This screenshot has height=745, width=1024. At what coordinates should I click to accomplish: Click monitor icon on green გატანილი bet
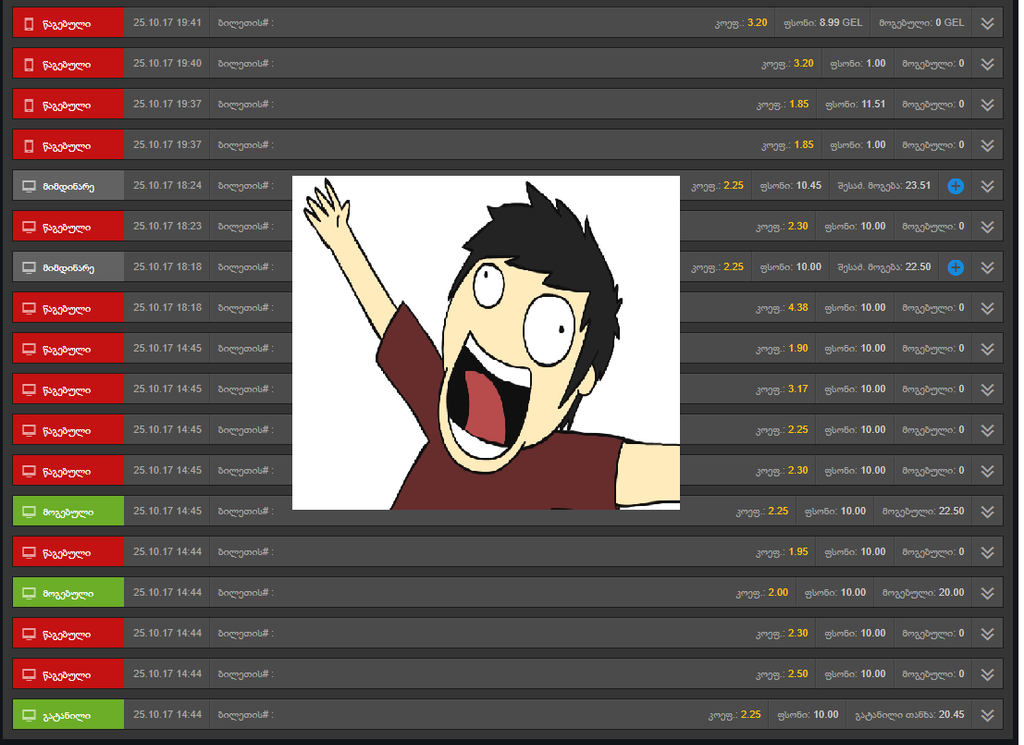[x=29, y=715]
